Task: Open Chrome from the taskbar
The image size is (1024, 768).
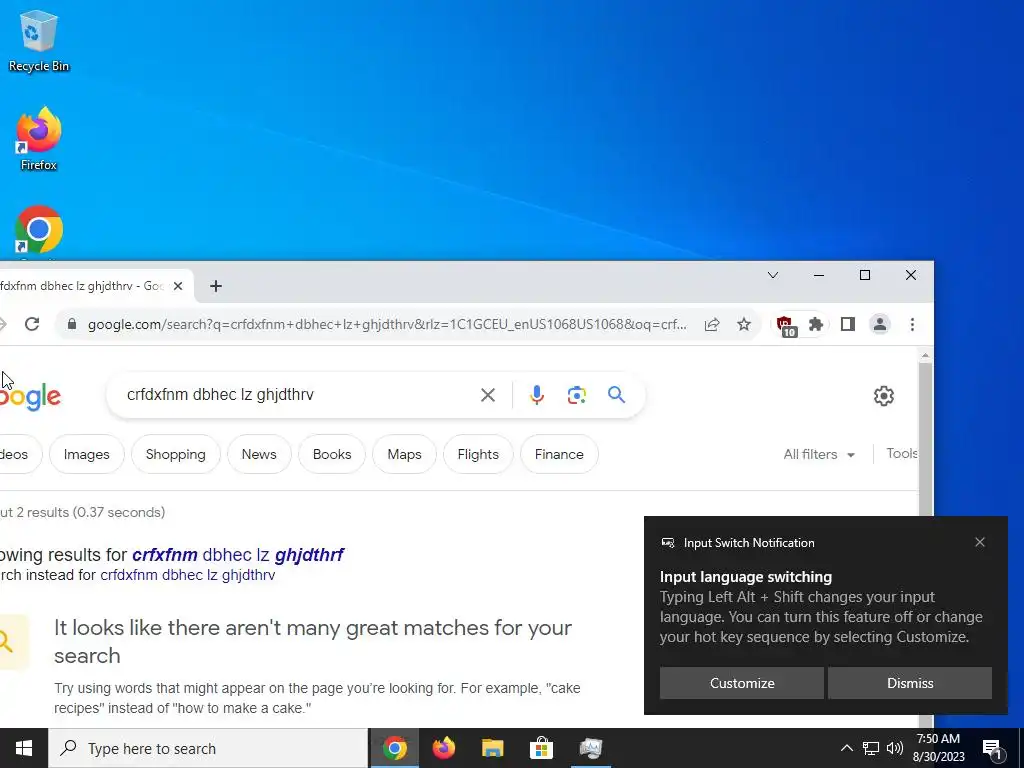Action: coord(395,748)
